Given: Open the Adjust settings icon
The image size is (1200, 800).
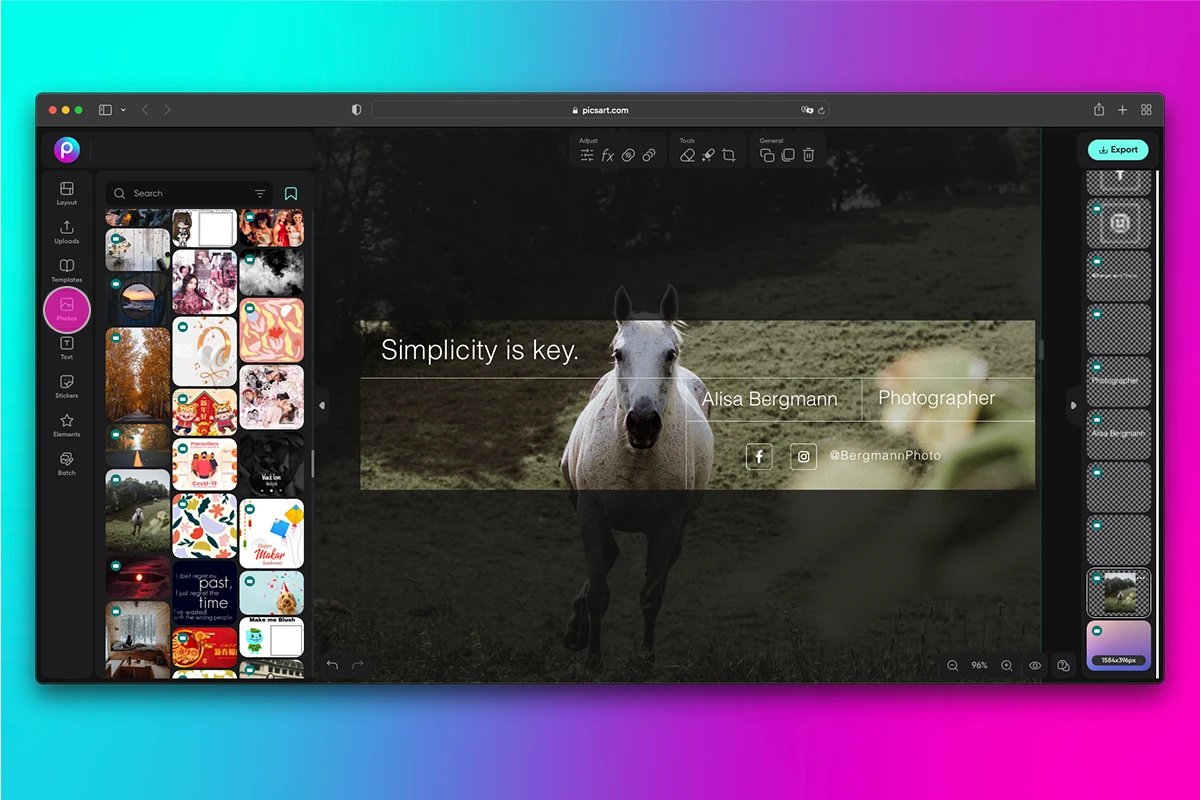Looking at the screenshot, I should tap(588, 155).
